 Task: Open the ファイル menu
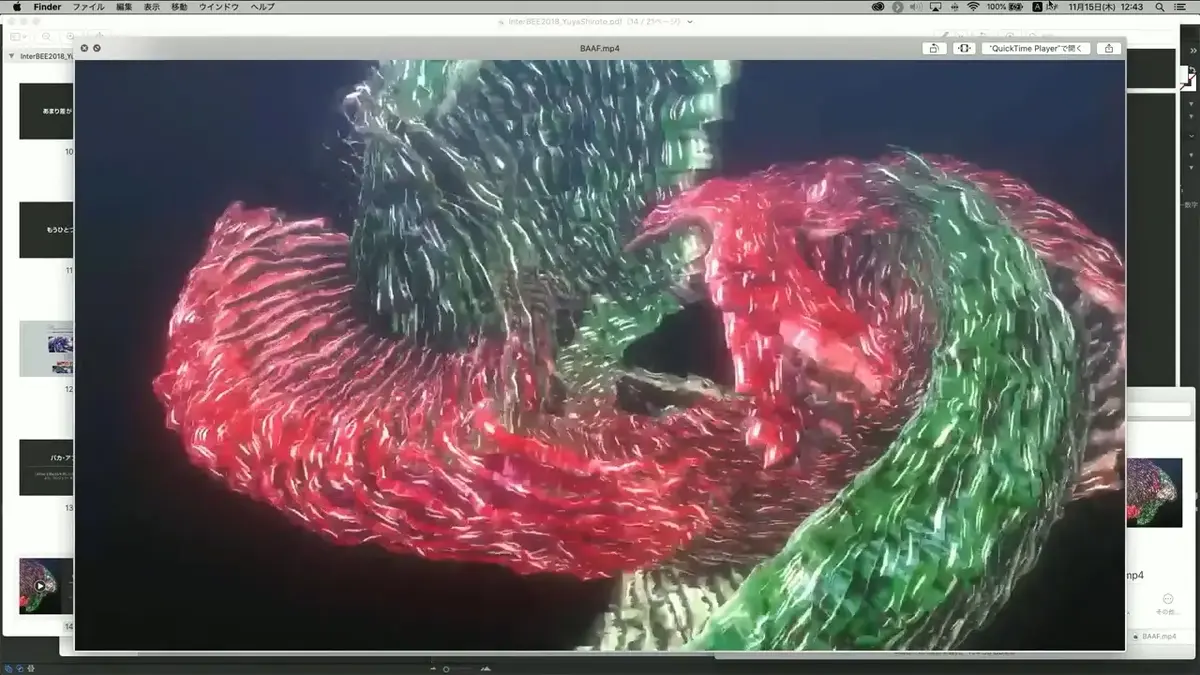[88, 7]
